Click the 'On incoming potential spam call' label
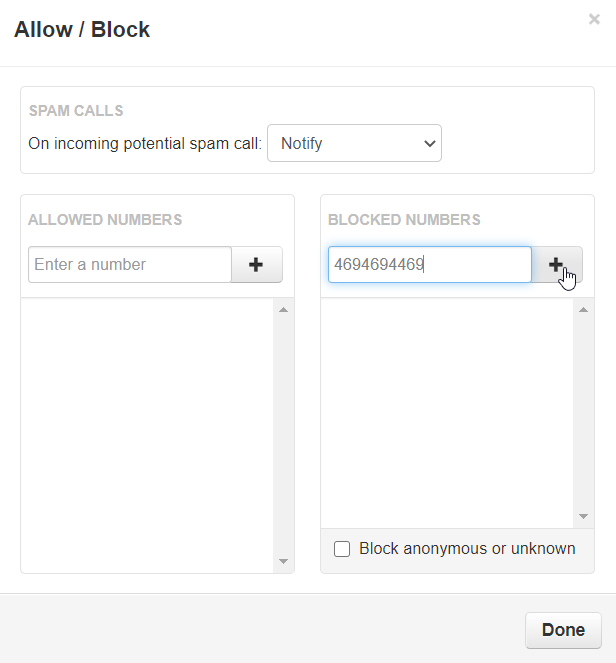 (x=145, y=143)
